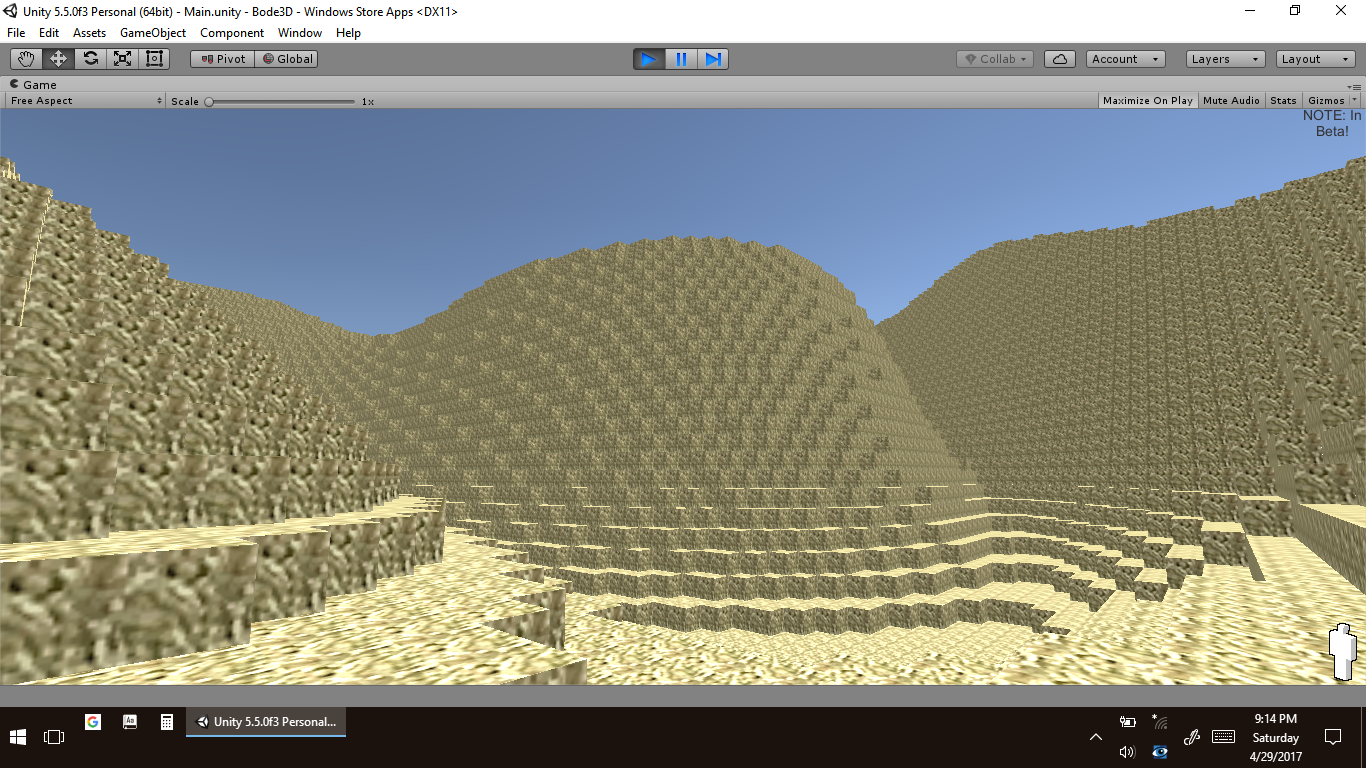Click the Game view Scale slider handle
1366x768 pixels.
pos(209,101)
